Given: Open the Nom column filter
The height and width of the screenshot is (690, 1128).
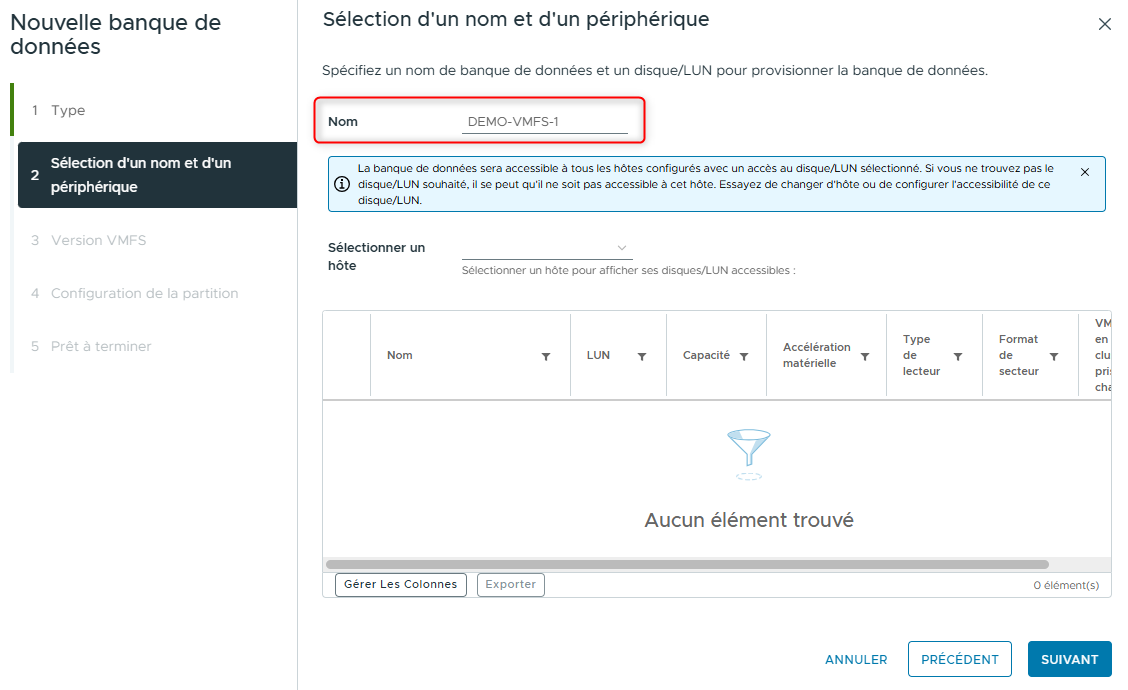Looking at the screenshot, I should [x=545, y=355].
